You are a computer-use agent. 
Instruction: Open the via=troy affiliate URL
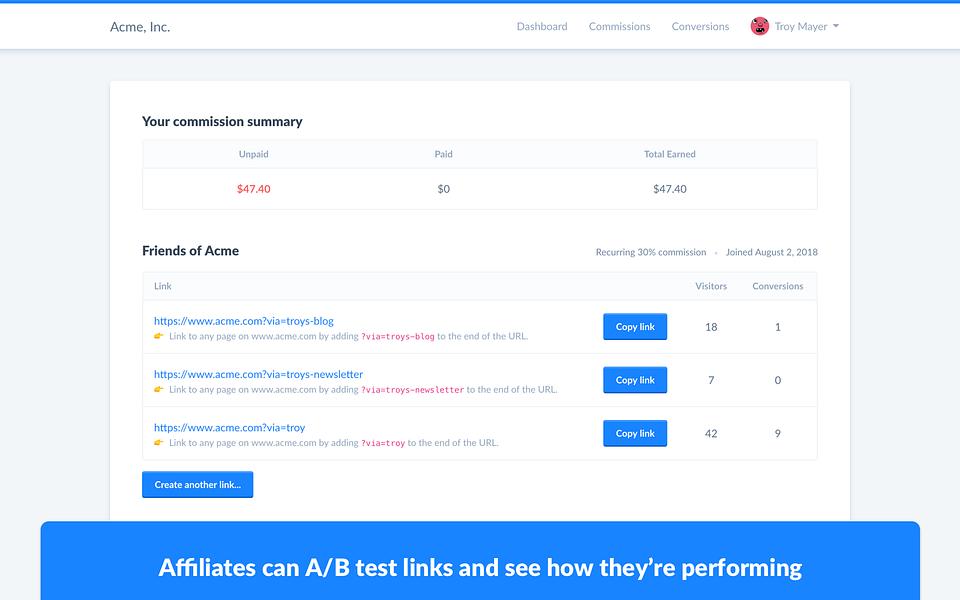[230, 427]
